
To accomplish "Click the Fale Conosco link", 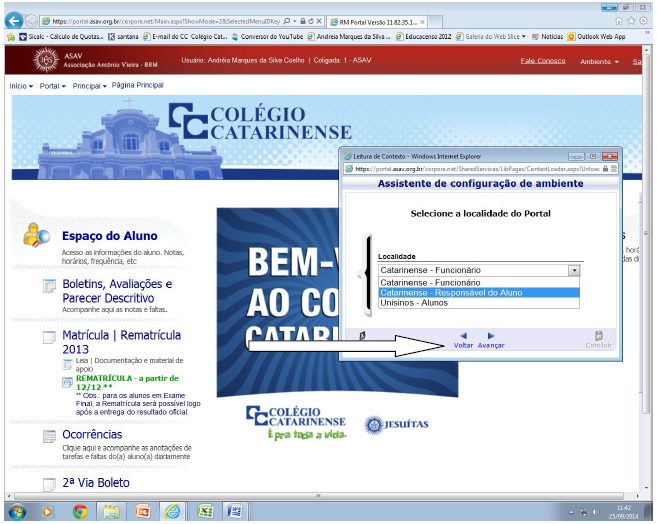I will (x=543, y=61).
